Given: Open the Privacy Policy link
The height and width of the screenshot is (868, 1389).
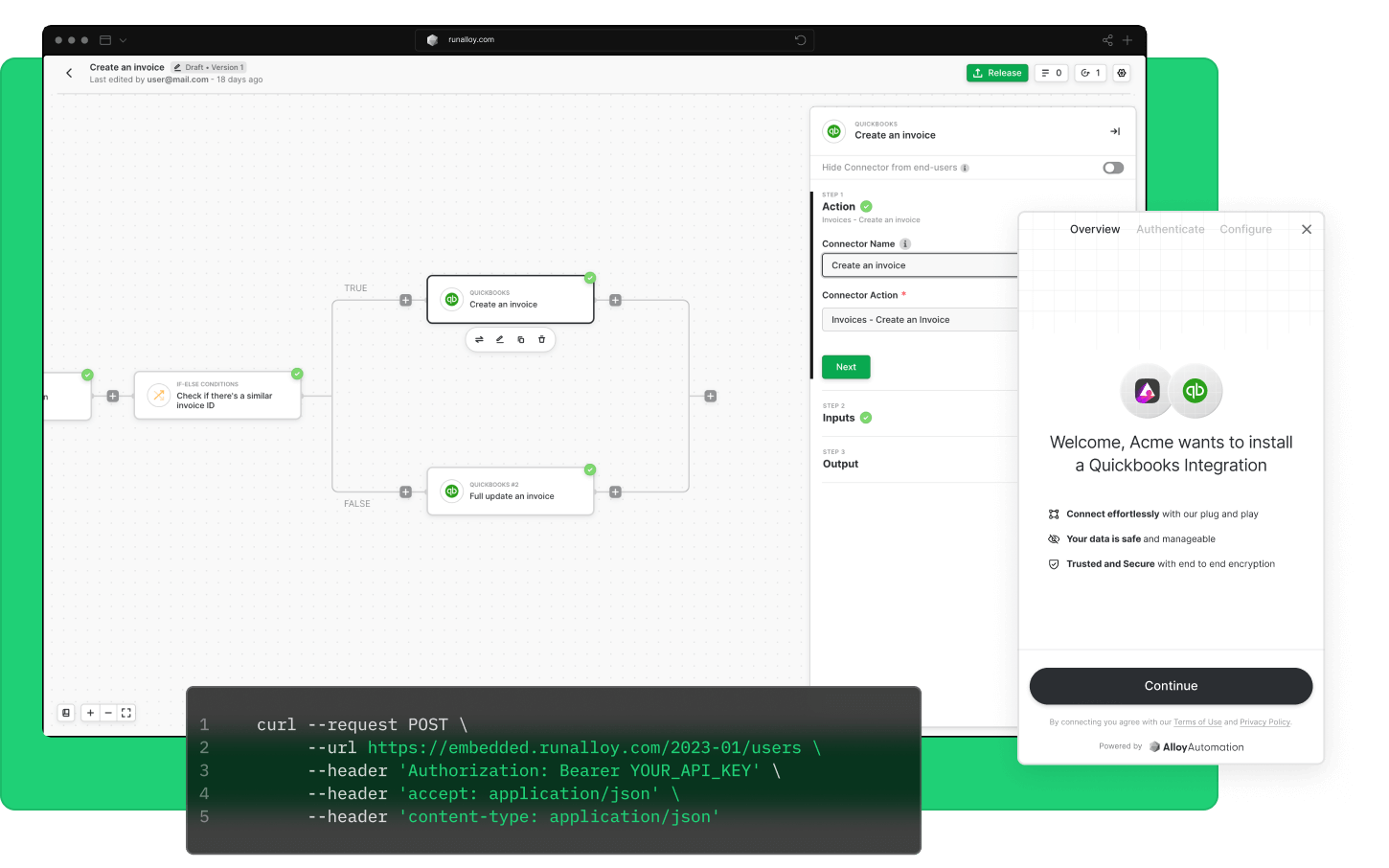Looking at the screenshot, I should click(1265, 722).
